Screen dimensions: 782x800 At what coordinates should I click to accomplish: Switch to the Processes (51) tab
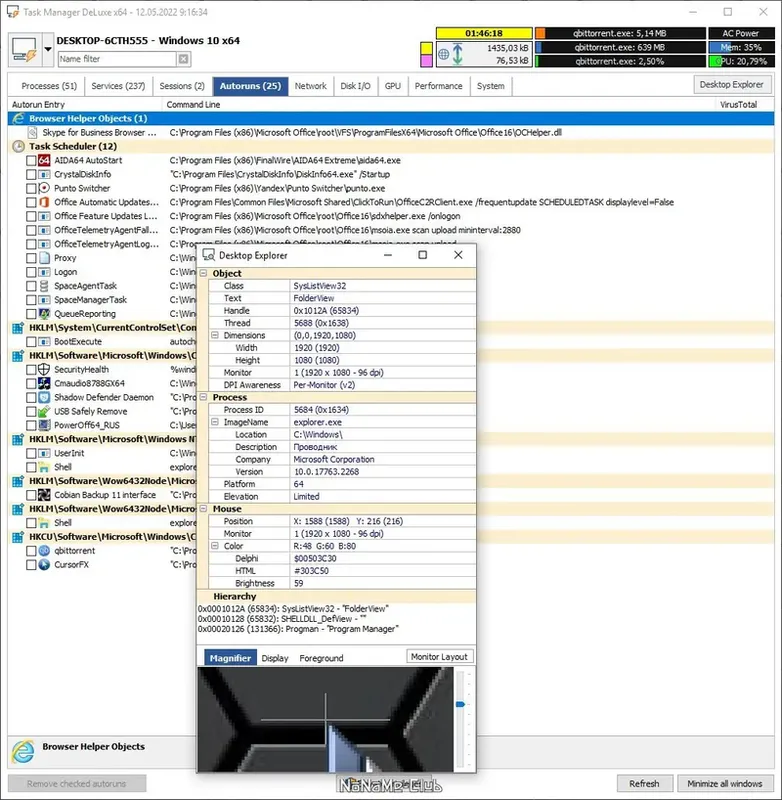coord(49,86)
